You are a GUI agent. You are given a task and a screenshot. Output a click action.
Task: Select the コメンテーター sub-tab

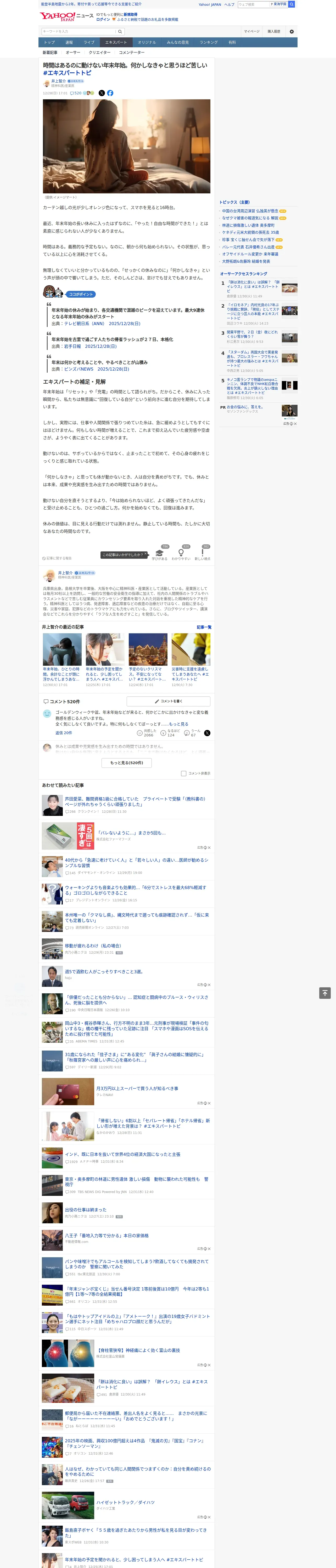tap(132, 52)
